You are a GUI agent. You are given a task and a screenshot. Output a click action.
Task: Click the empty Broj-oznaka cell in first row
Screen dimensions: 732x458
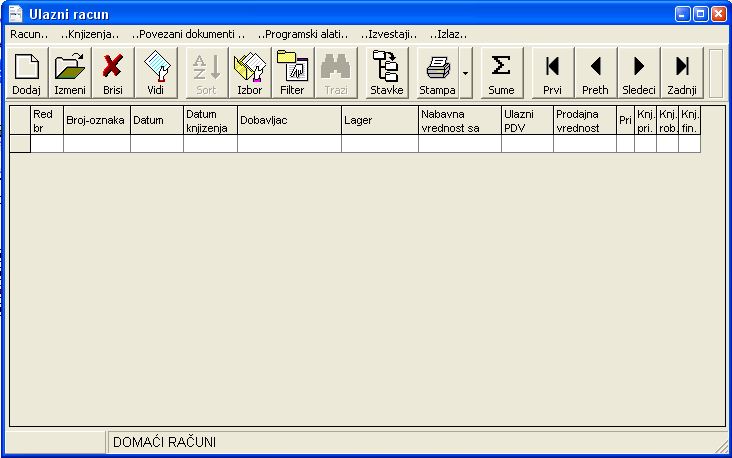pyautogui.click(x=97, y=144)
